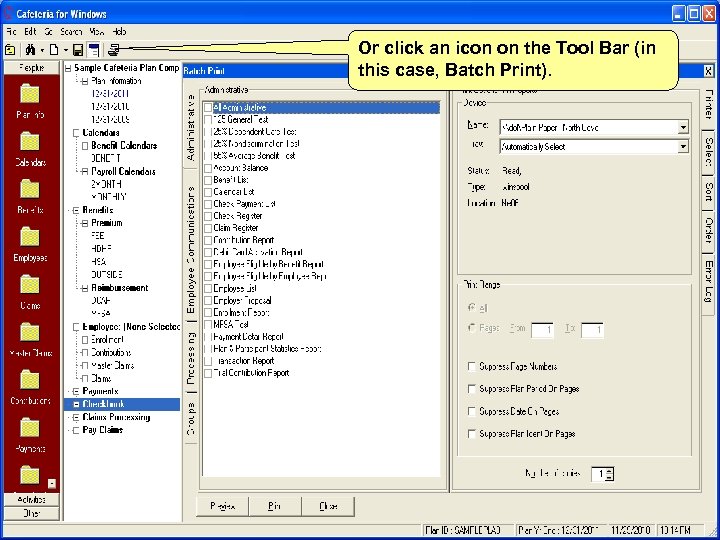Check the Check Register checkbox
Image resolution: width=720 pixels, height=540 pixels.
(208, 216)
